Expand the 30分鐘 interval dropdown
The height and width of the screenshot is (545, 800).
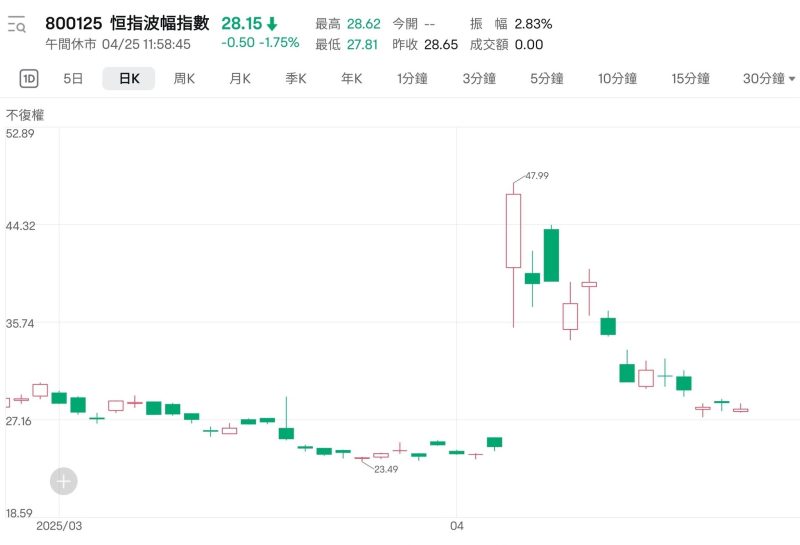pyautogui.click(x=769, y=79)
